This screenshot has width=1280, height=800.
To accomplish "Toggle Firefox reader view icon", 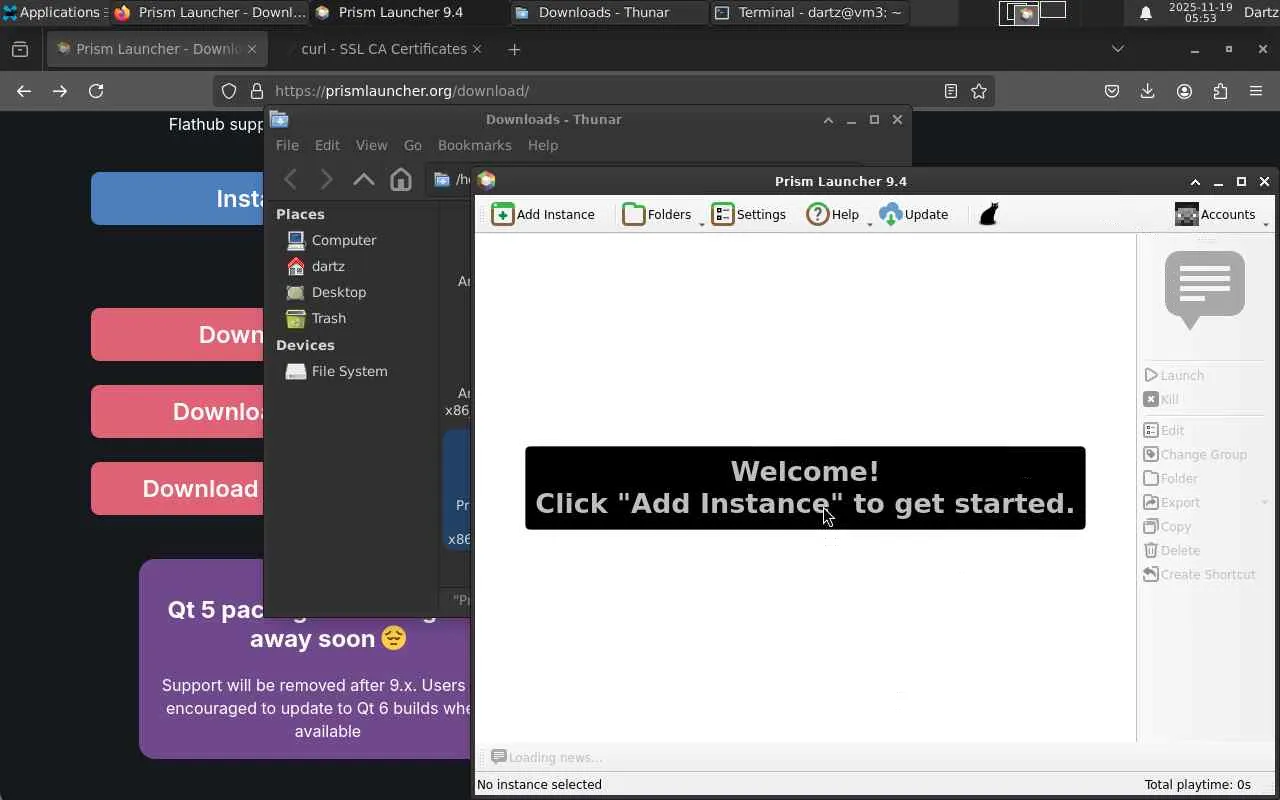I will (951, 91).
